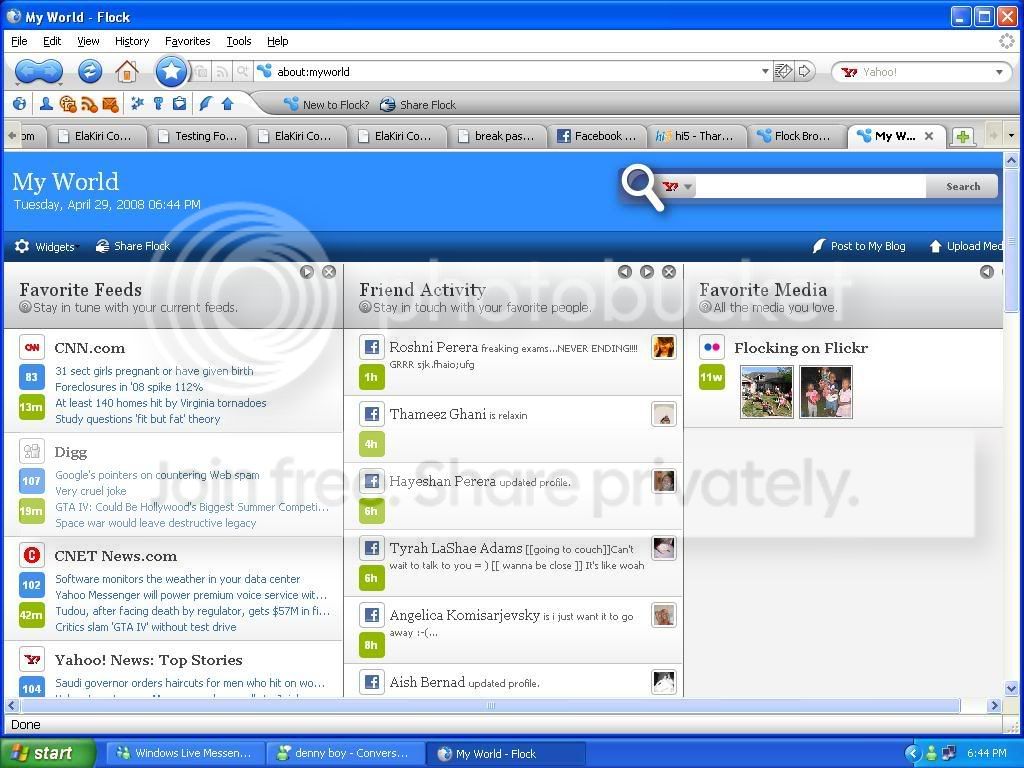Switch to the Testing Fo... tab
The image size is (1024, 768).
[x=197, y=136]
